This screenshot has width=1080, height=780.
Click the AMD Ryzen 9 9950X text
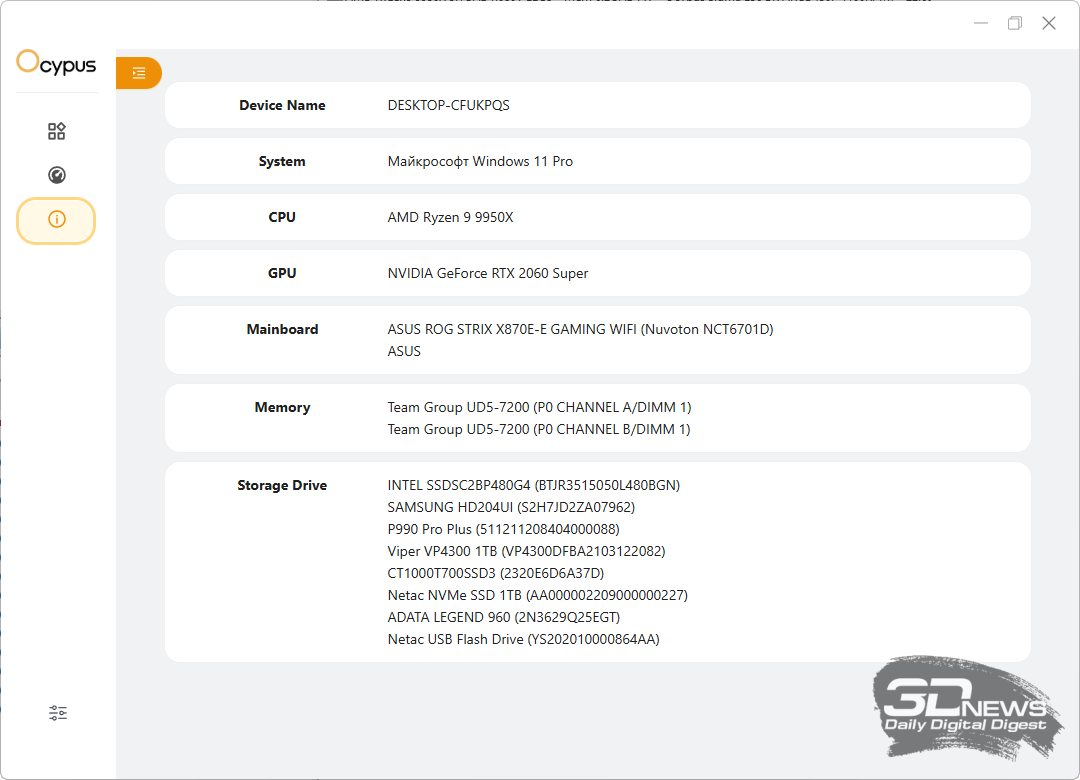[450, 217]
